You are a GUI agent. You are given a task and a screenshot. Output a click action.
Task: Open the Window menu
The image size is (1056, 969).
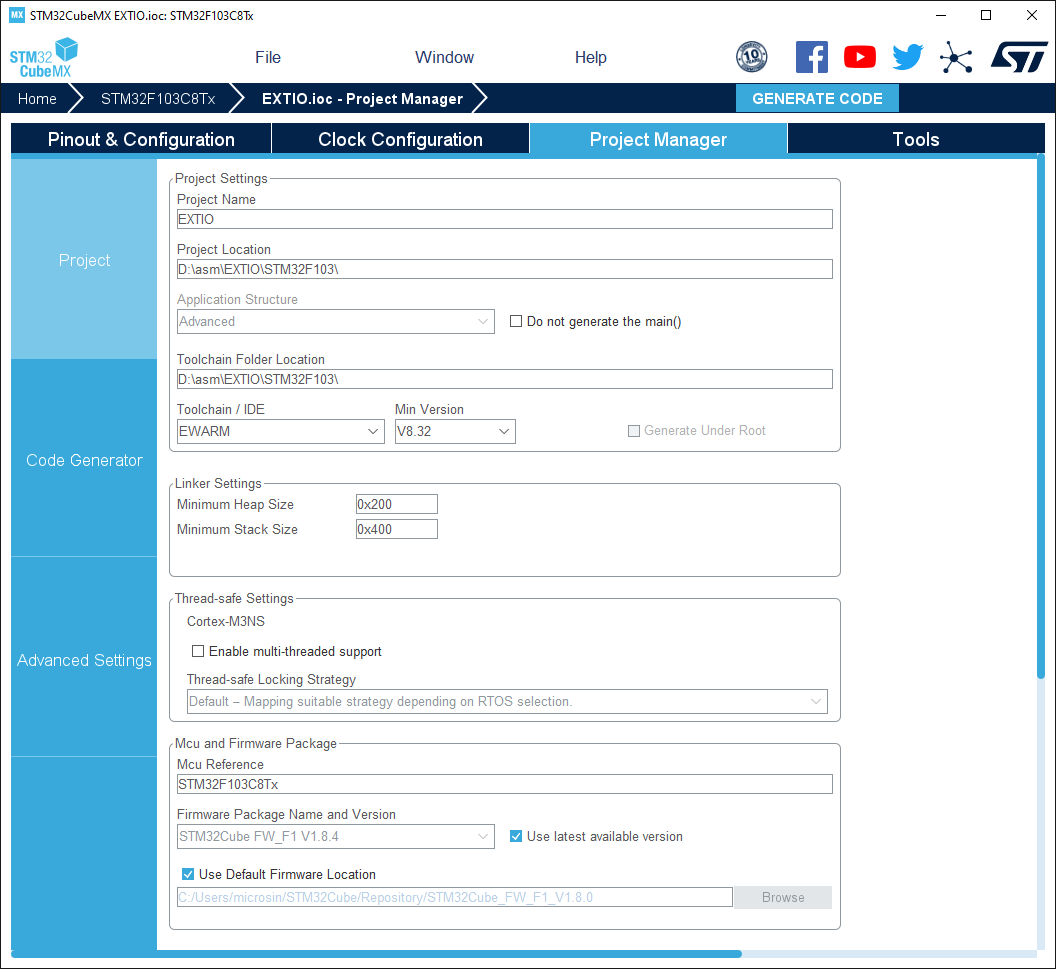coord(444,57)
